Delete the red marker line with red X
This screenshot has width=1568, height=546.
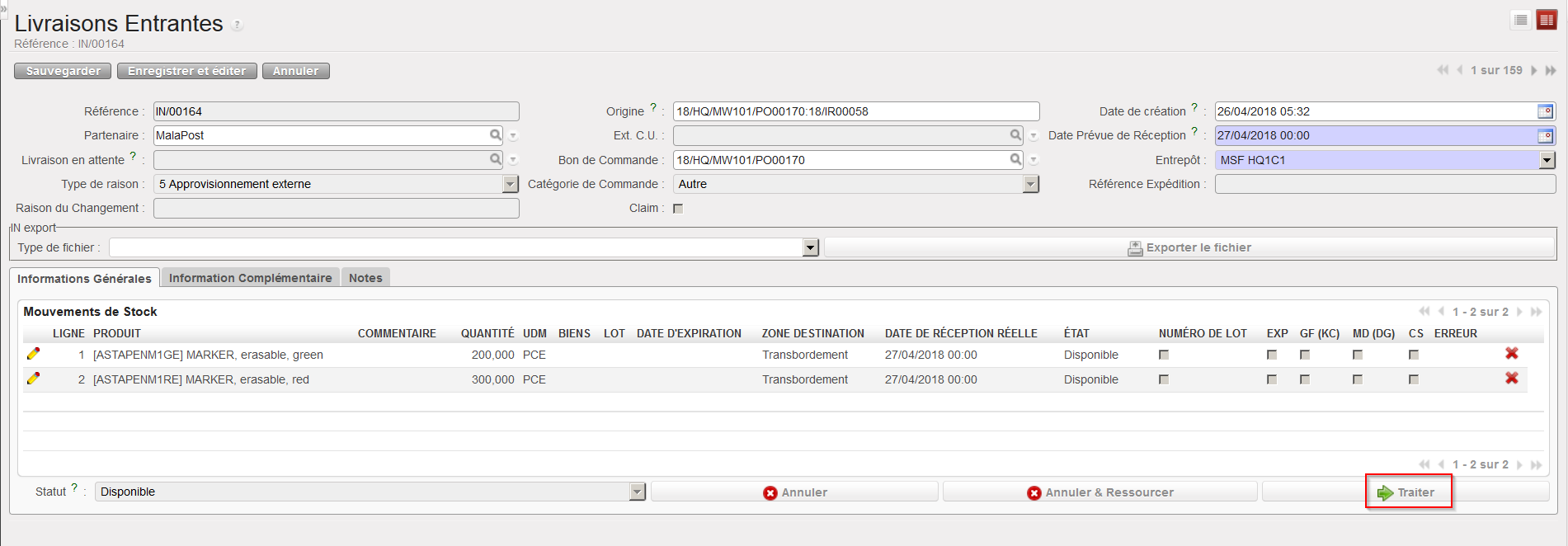[1511, 378]
